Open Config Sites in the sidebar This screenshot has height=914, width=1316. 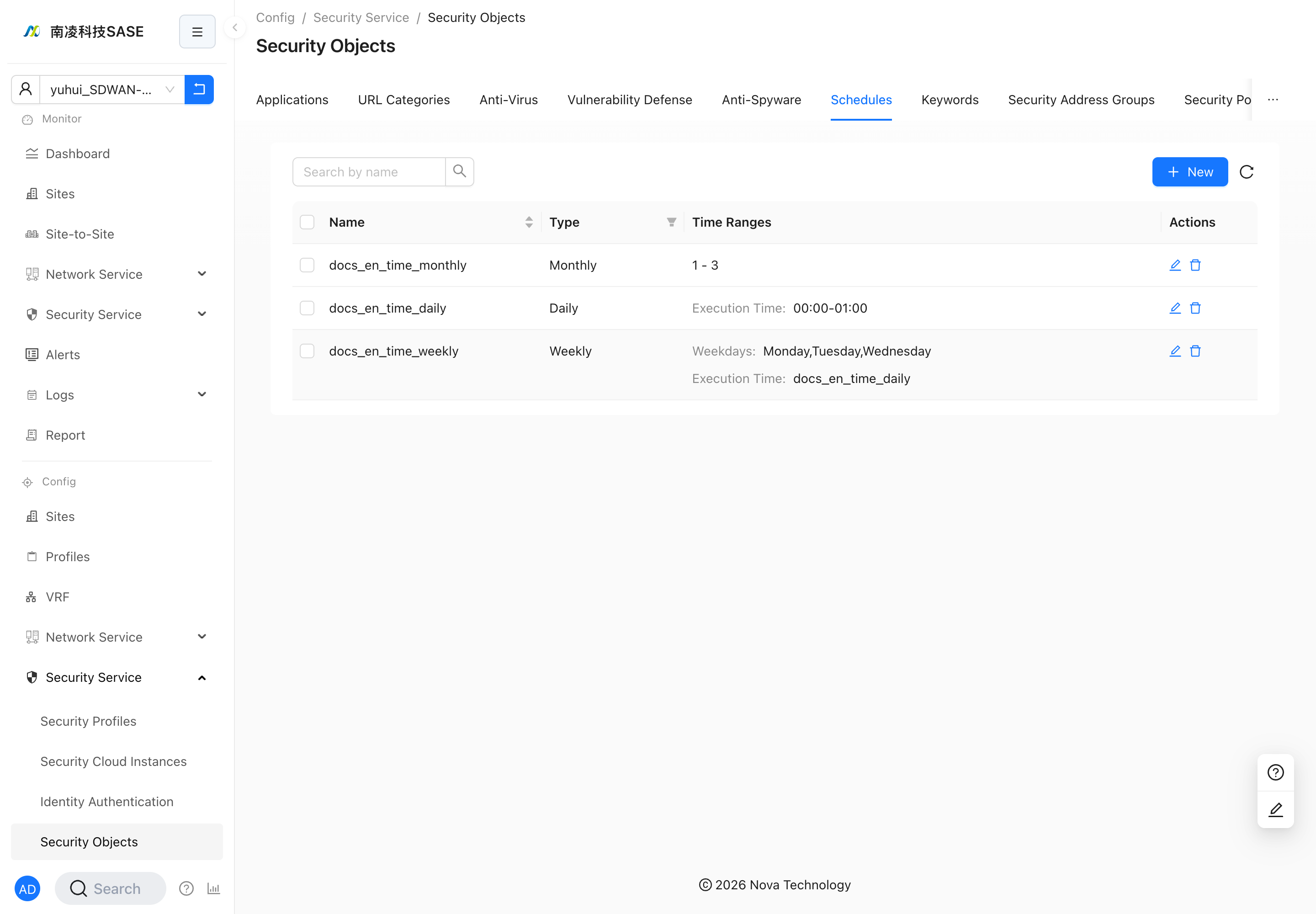coord(117,516)
